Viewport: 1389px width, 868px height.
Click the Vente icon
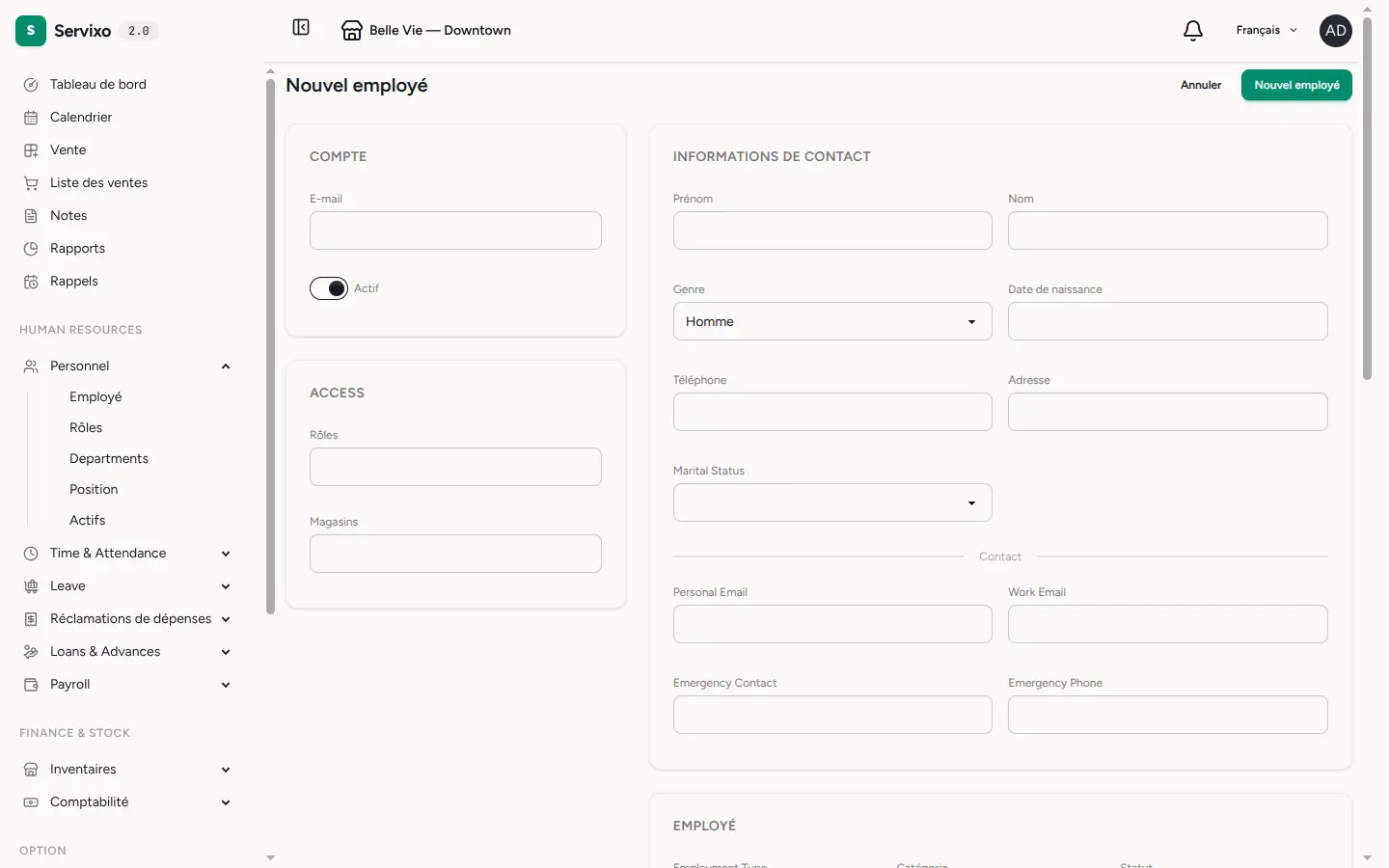pos(31,150)
